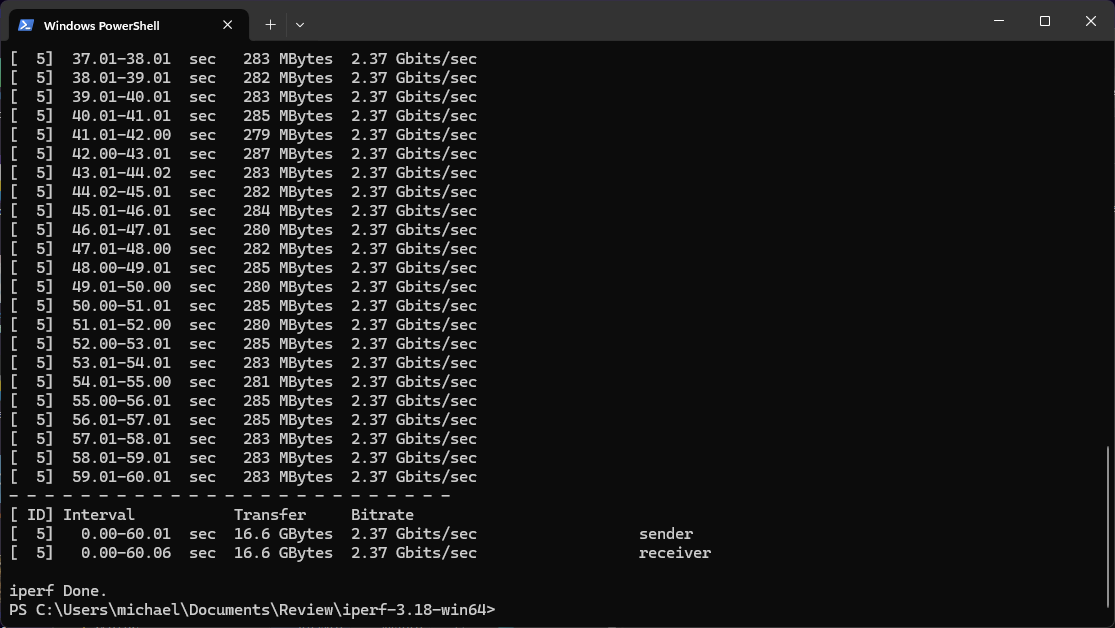The image size is (1115, 628).
Task: Click the word "receiver" in the summary
Action: click(675, 553)
